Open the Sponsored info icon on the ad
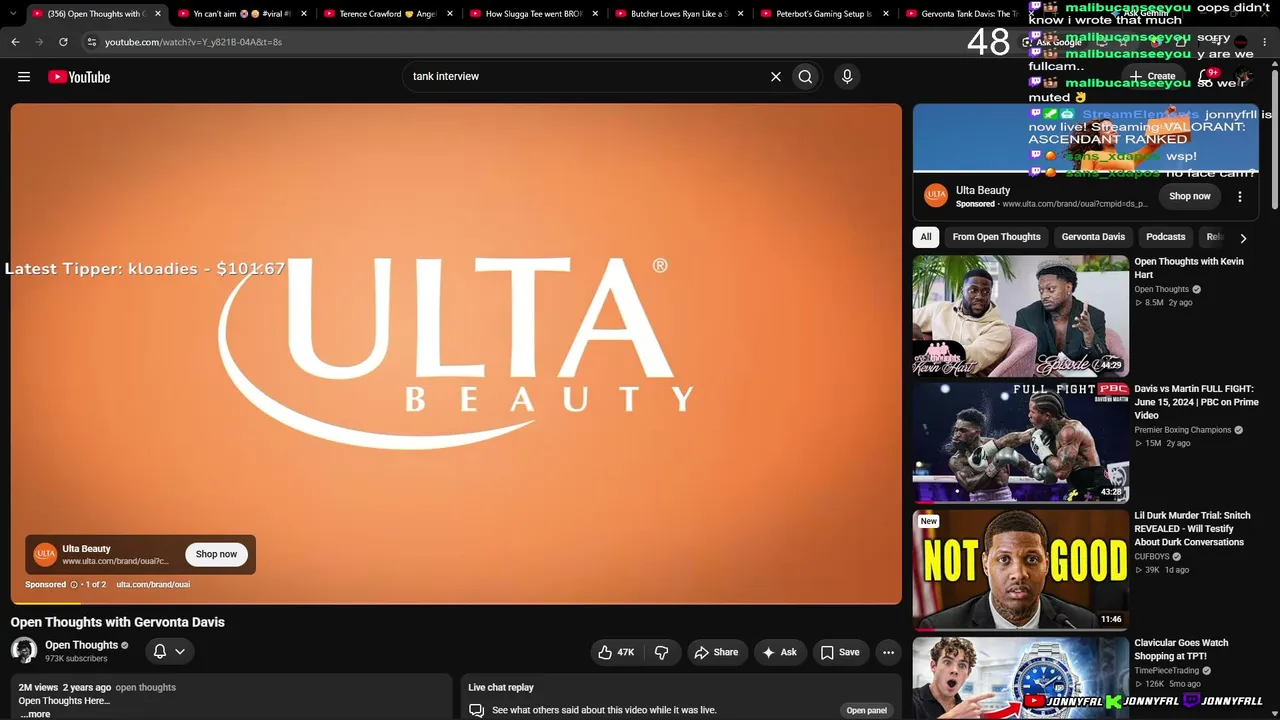The image size is (1280, 720). (74, 584)
